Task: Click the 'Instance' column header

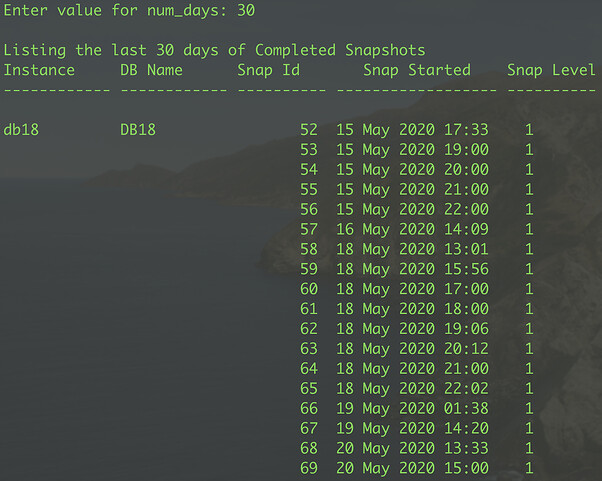Action: [39, 70]
